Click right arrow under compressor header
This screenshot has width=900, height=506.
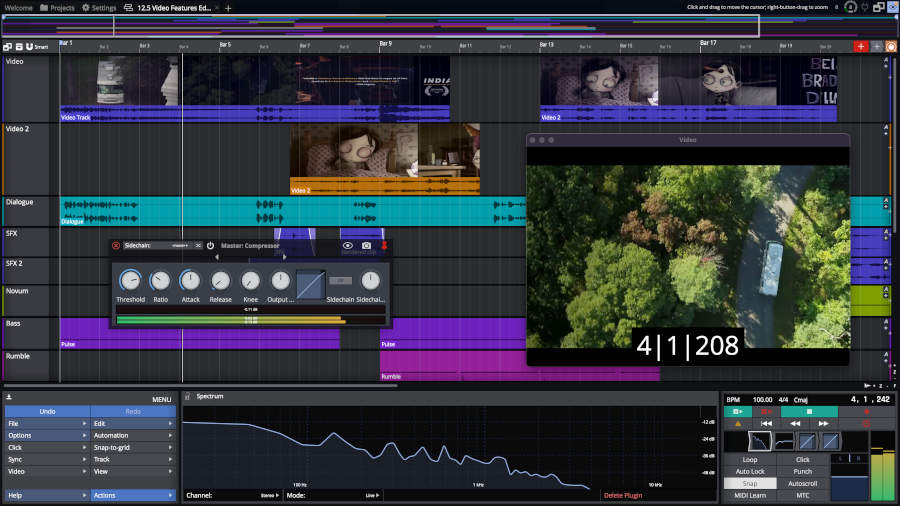(284, 257)
